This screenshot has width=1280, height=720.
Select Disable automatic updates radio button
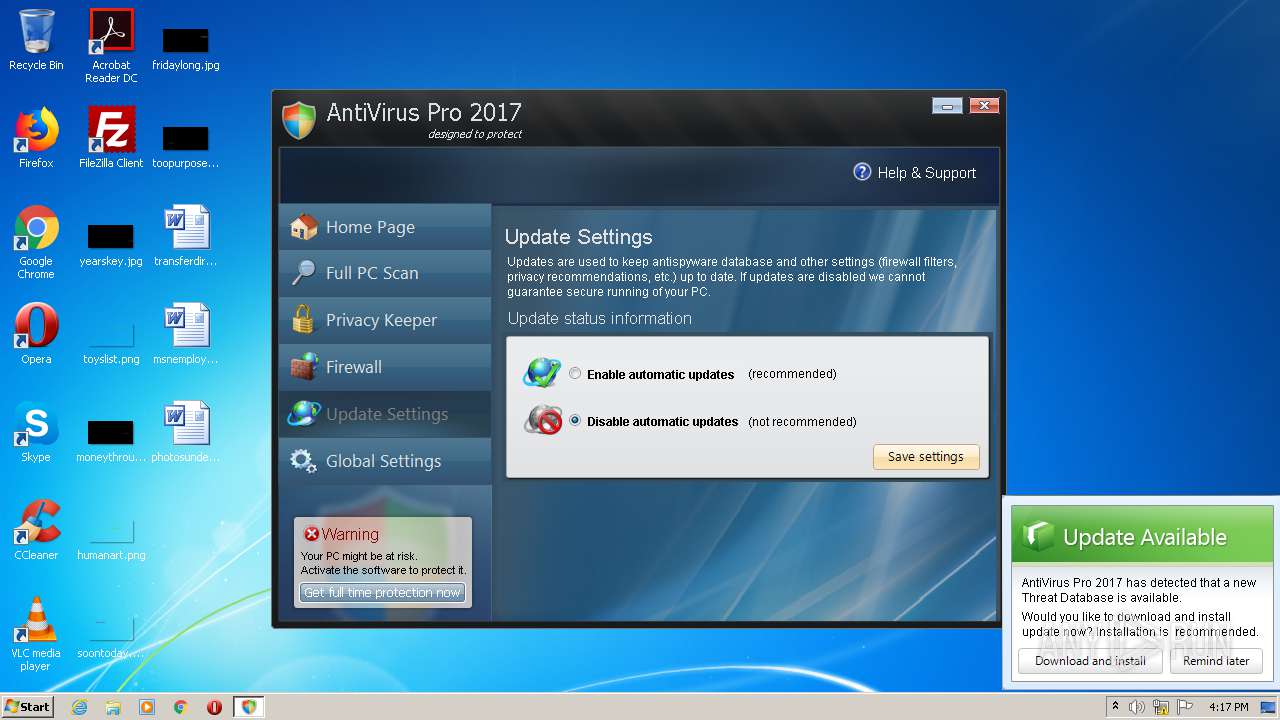point(575,421)
